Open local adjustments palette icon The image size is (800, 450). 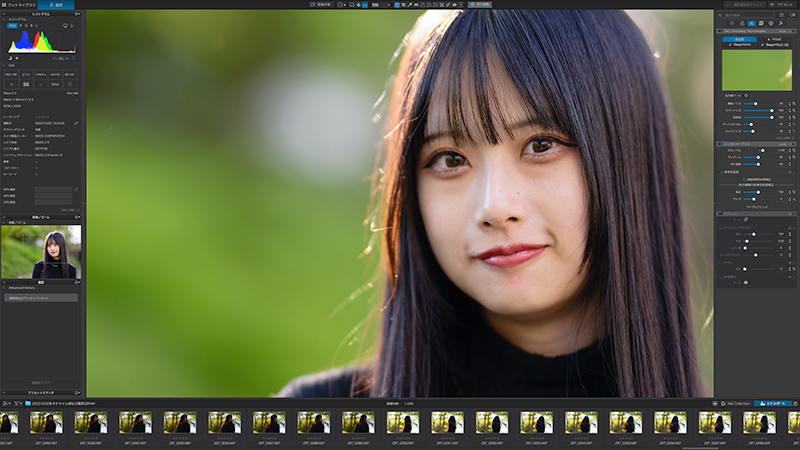point(781,23)
